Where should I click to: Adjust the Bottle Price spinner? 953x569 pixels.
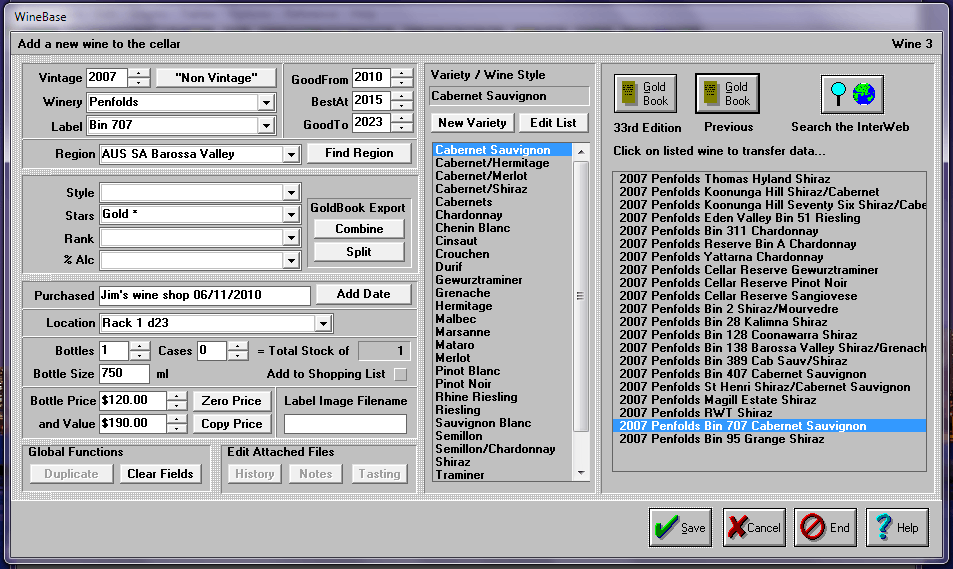[x=176, y=401]
